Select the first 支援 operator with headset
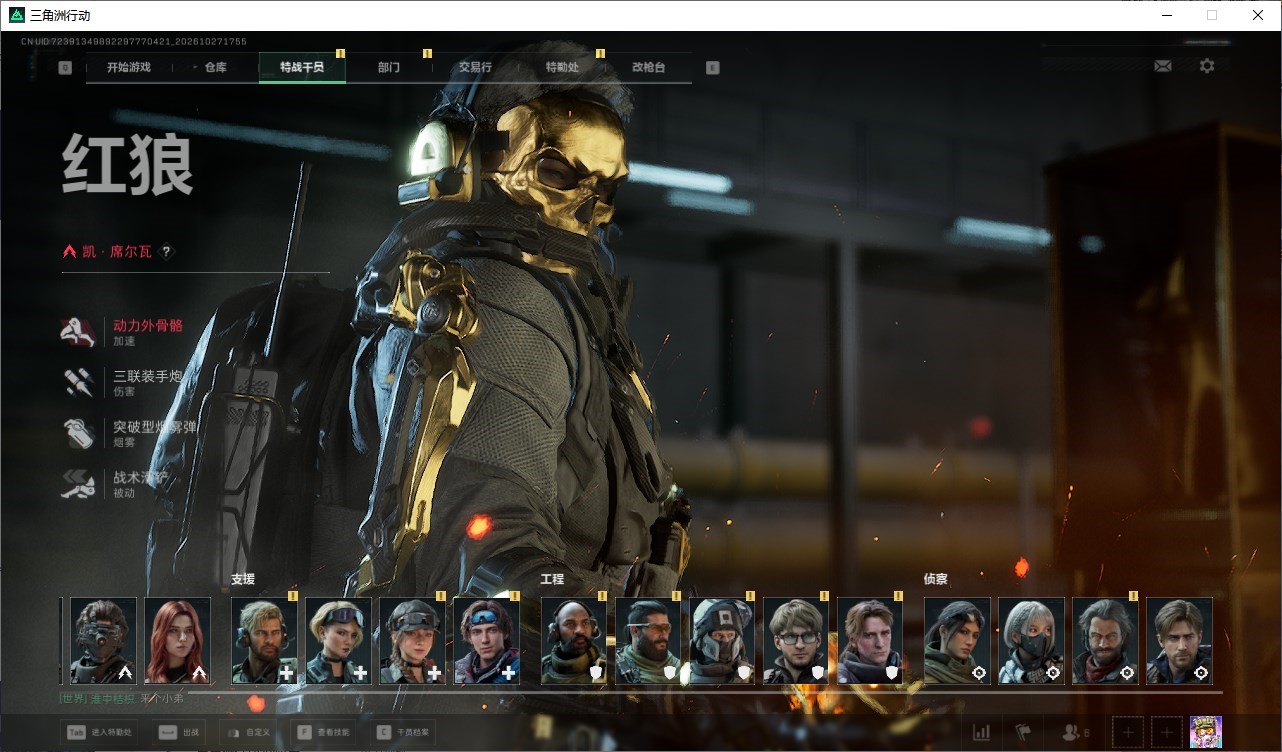The width and height of the screenshot is (1282, 752). 265,641
